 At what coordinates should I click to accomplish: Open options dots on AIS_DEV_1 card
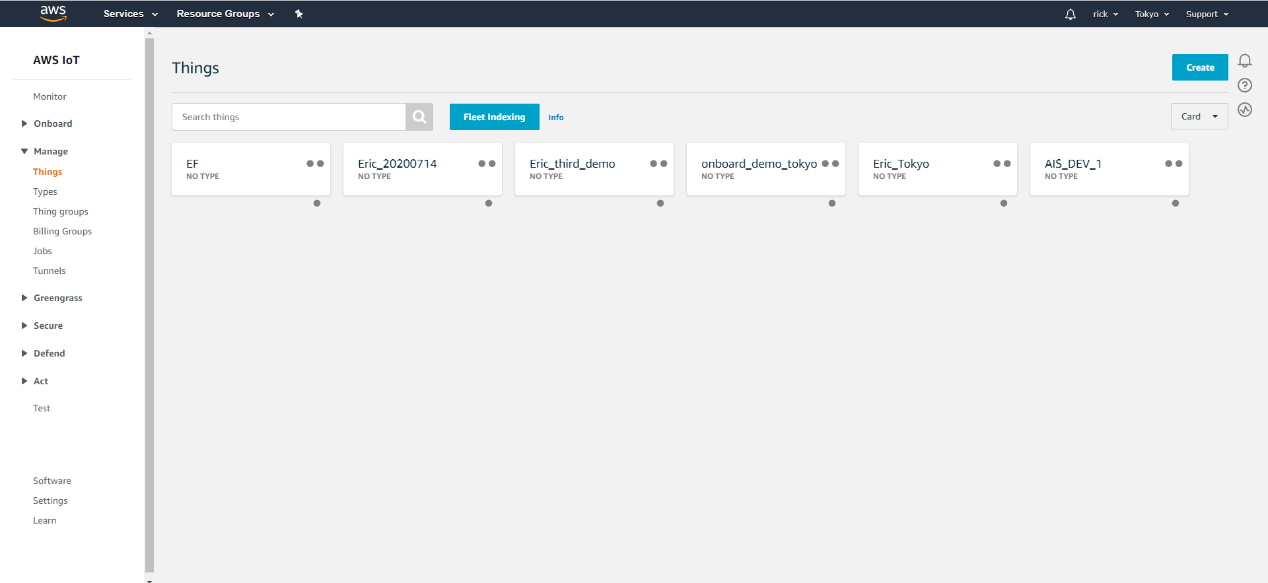tap(1174, 163)
